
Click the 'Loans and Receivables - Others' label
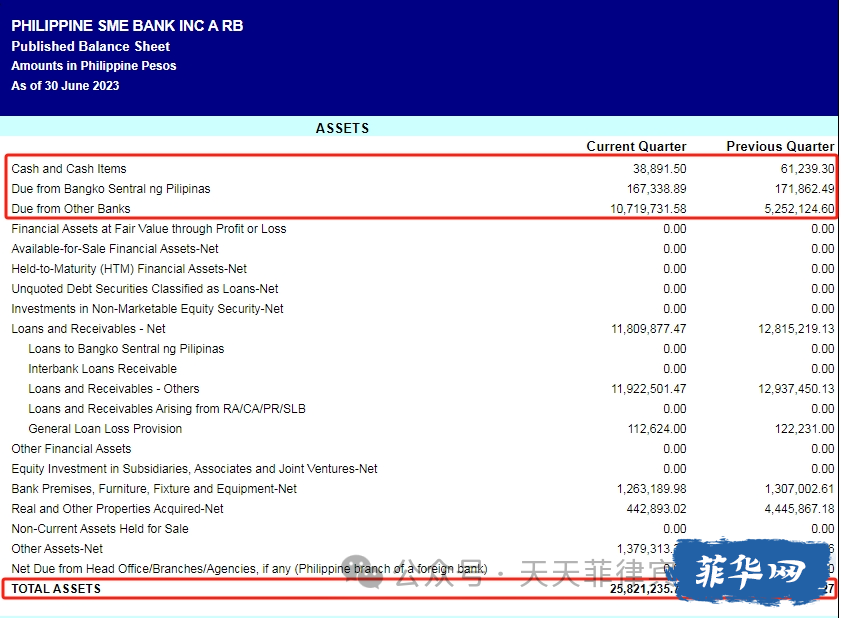pos(114,389)
